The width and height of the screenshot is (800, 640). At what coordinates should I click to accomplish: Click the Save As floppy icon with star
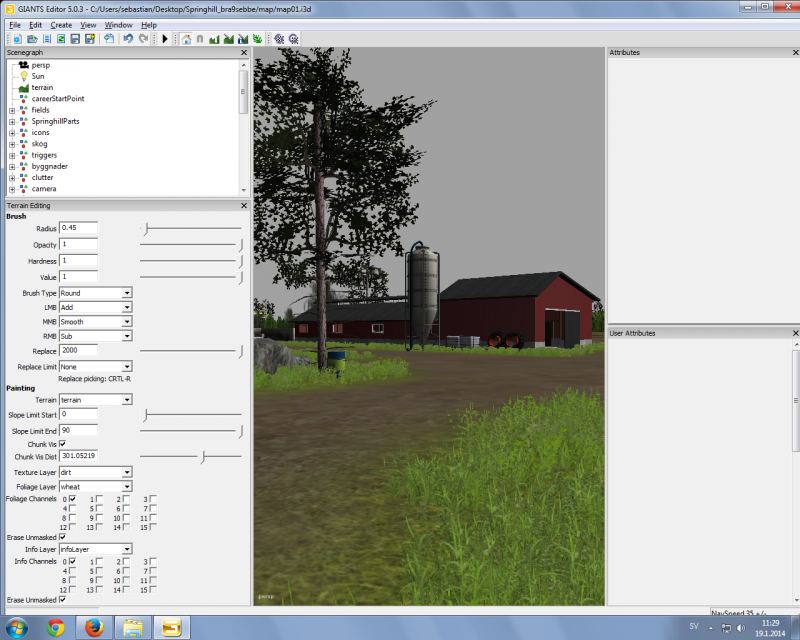point(90,39)
